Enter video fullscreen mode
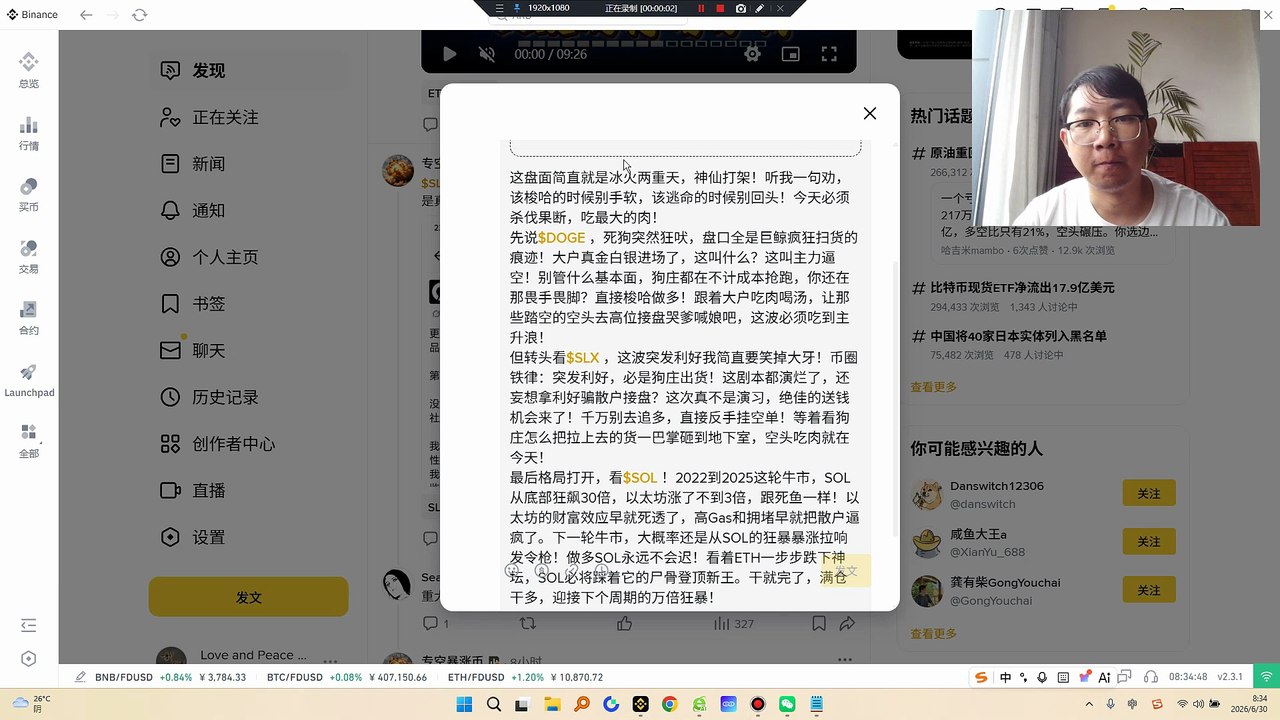The image size is (1280, 720). coord(829,54)
